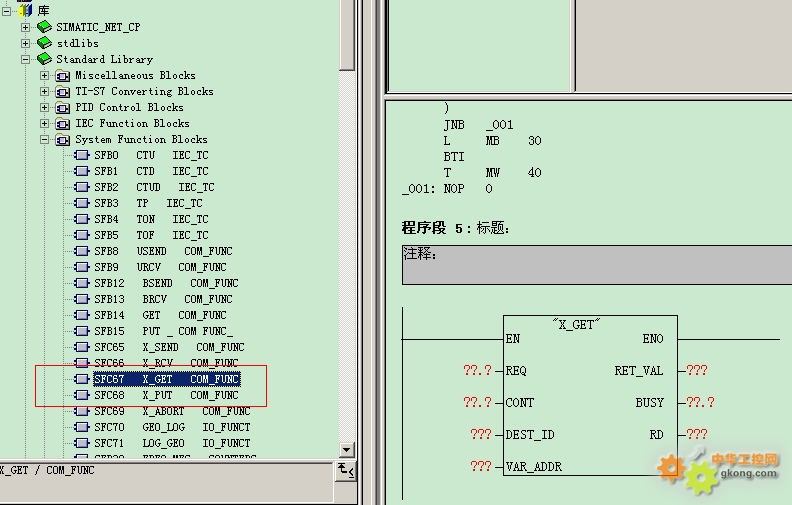Click IEC Function Blocks folder icon
The height and width of the screenshot is (505, 792).
click(x=63, y=124)
